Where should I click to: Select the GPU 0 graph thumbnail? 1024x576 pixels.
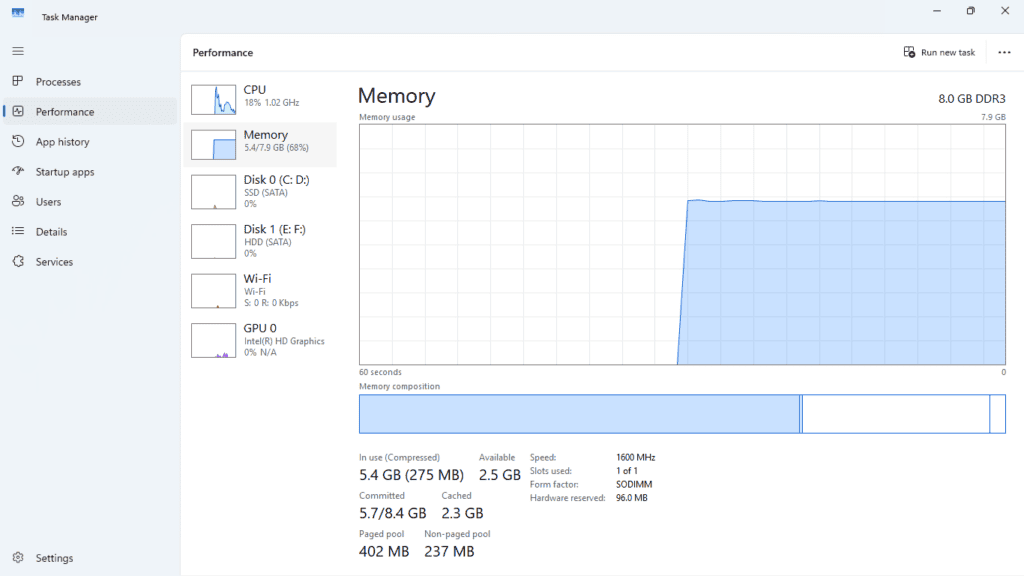pos(214,340)
